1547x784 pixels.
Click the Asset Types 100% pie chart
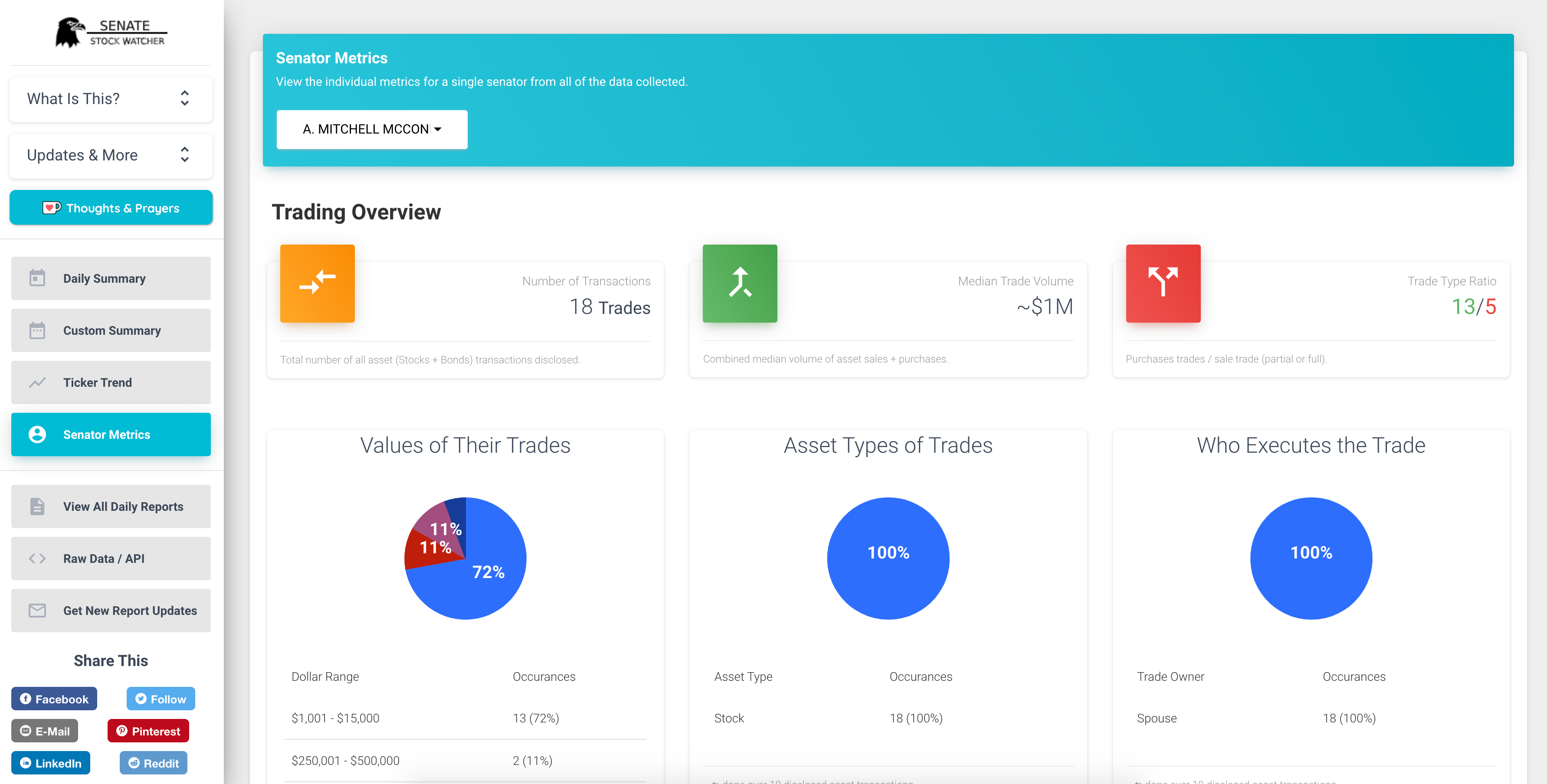click(x=888, y=558)
